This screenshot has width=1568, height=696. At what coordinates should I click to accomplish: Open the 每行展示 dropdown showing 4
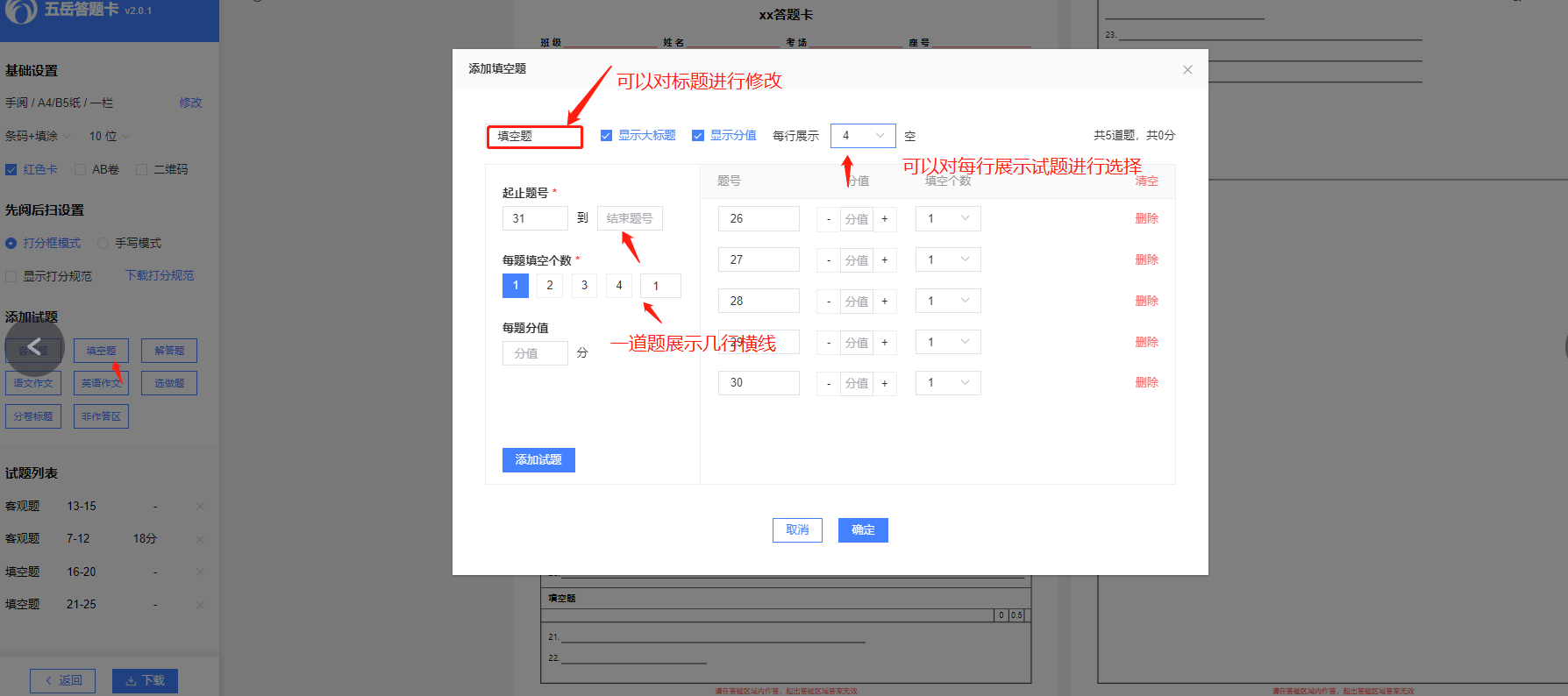(863, 136)
